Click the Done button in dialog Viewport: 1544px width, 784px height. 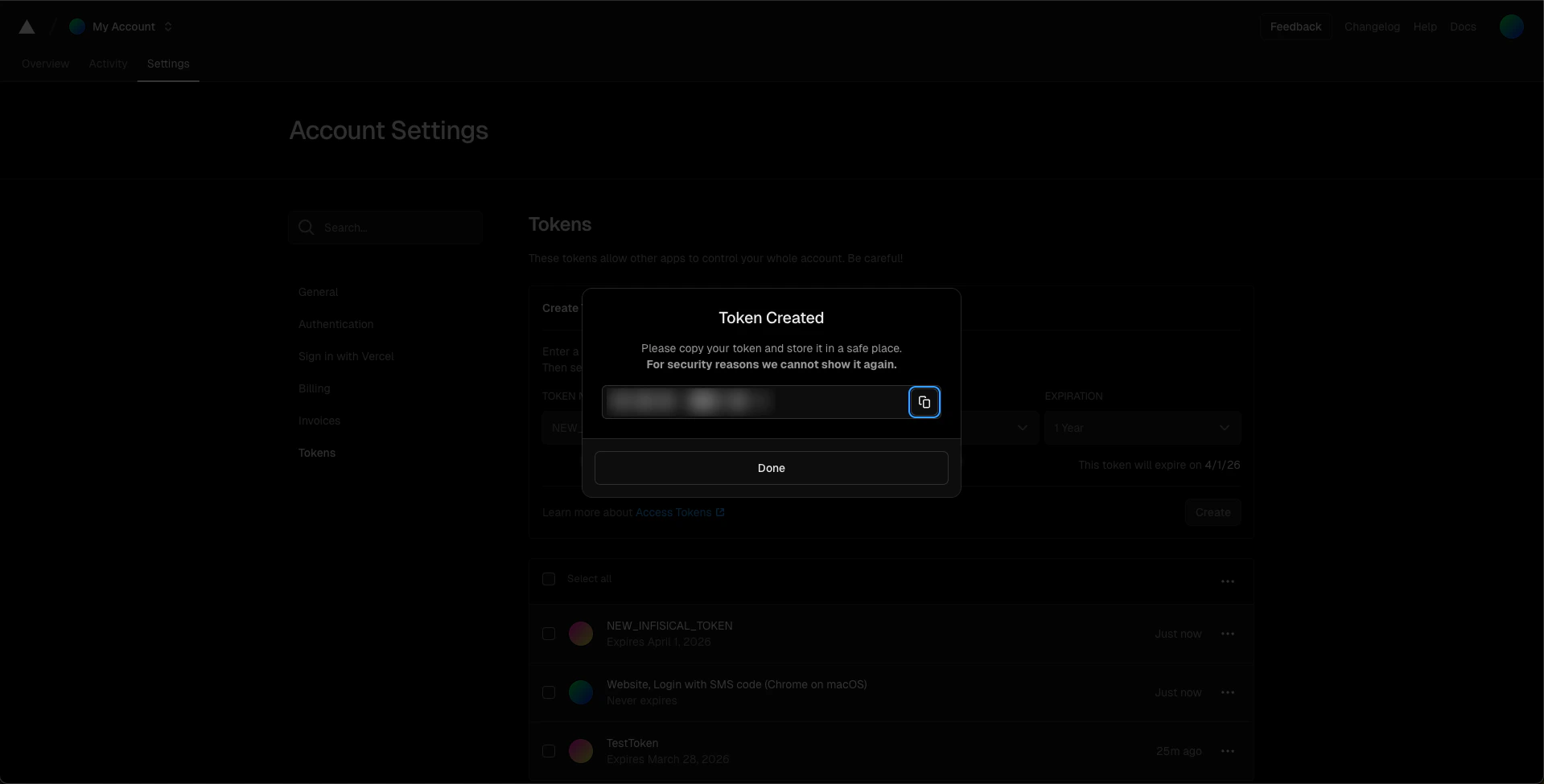[x=771, y=468]
